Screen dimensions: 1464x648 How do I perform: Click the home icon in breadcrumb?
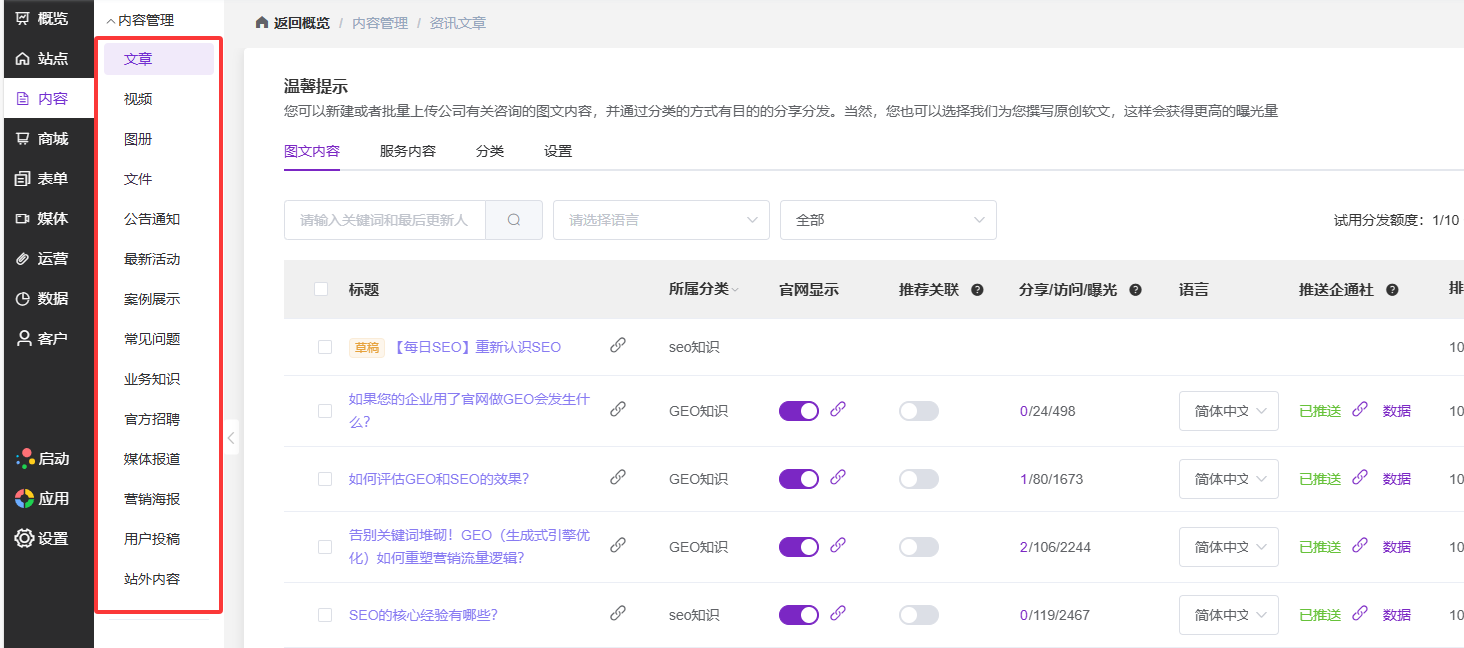[262, 23]
